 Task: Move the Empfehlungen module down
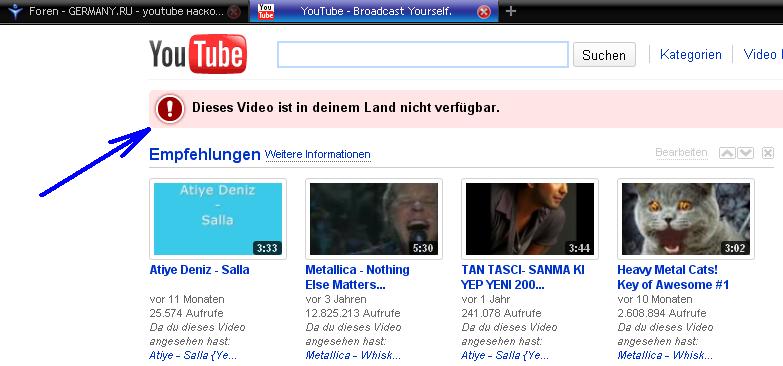[x=745, y=153]
